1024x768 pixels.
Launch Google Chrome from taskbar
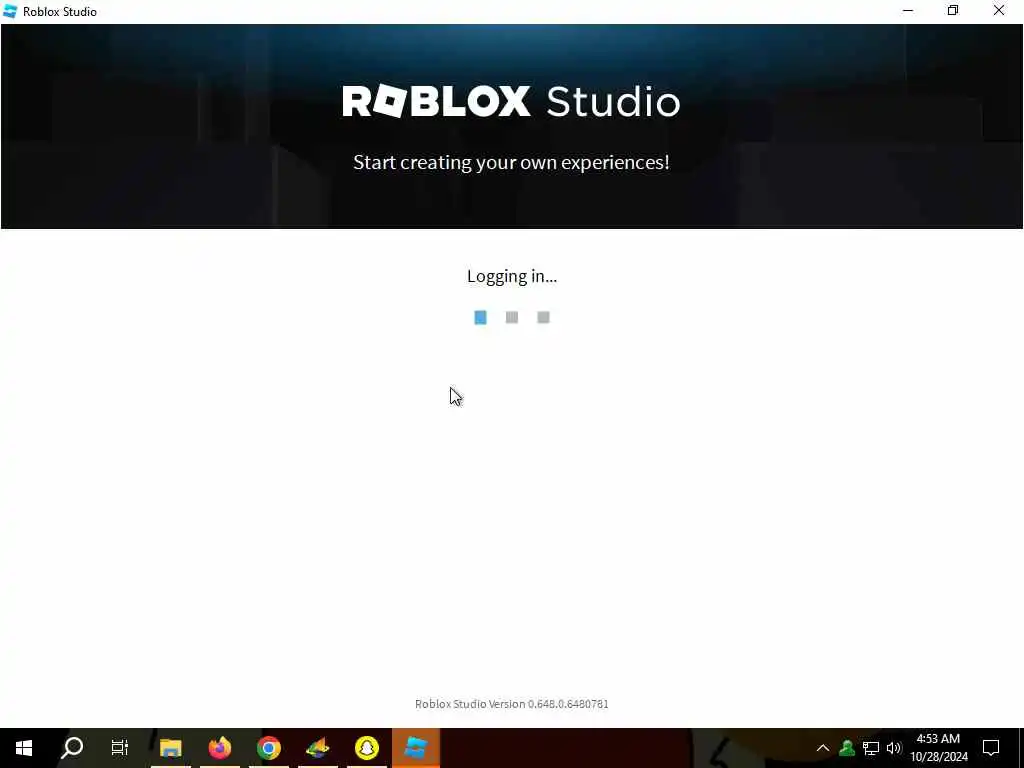point(268,747)
